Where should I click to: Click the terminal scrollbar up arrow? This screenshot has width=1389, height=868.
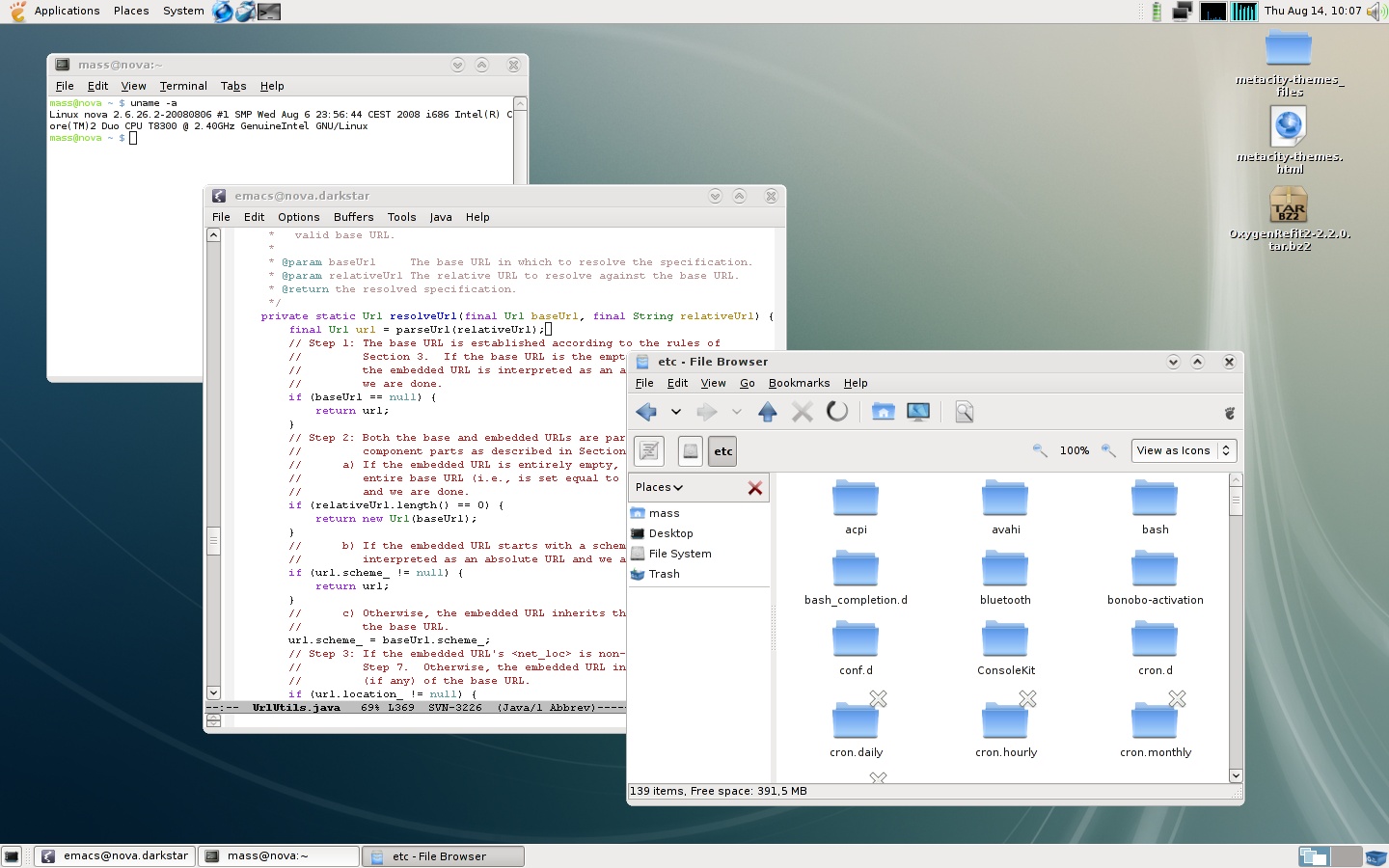tap(520, 103)
